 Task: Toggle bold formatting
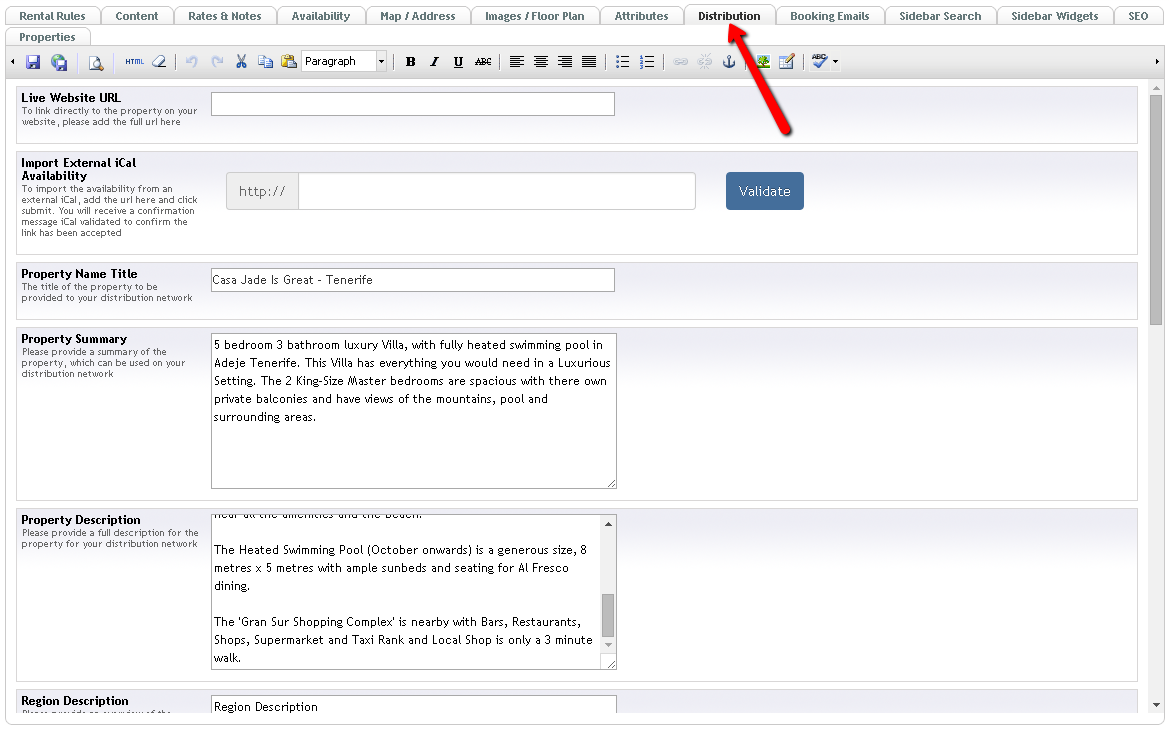coord(410,62)
